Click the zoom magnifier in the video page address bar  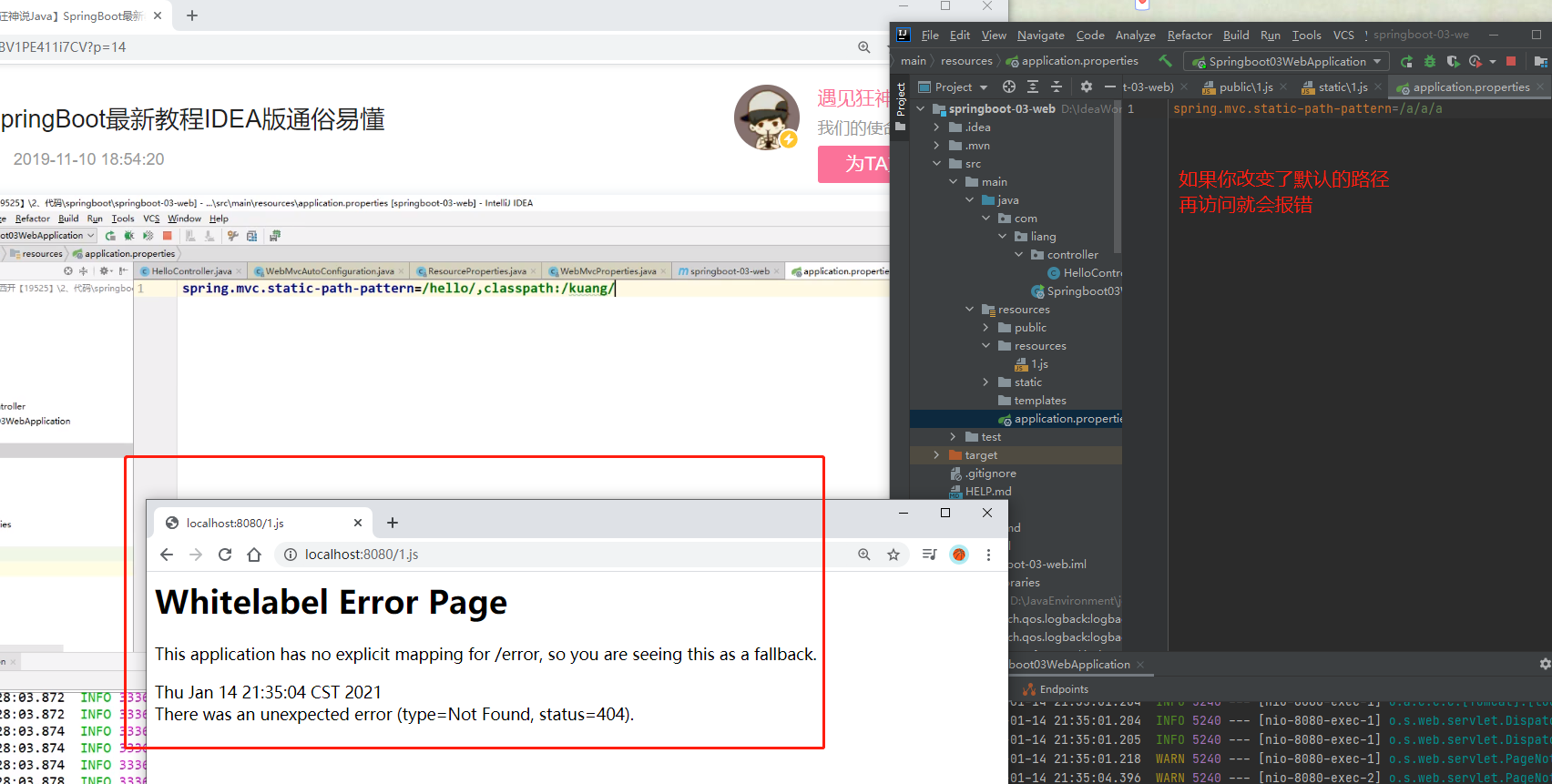[863, 47]
